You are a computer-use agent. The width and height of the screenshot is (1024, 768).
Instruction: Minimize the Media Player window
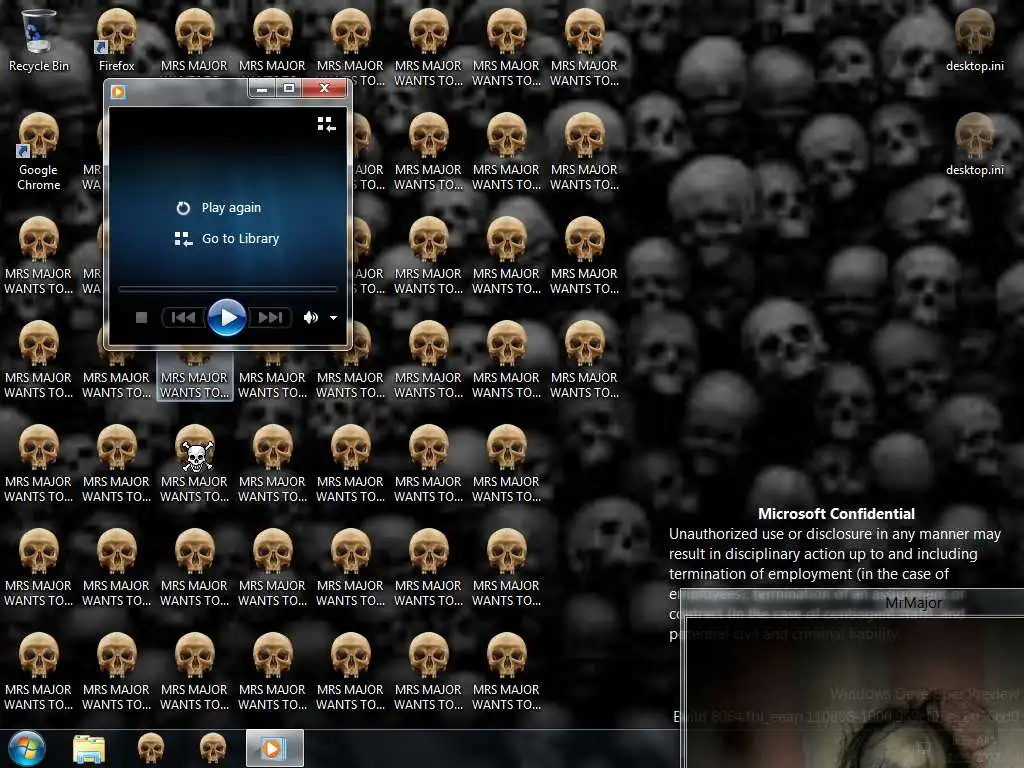click(262, 88)
